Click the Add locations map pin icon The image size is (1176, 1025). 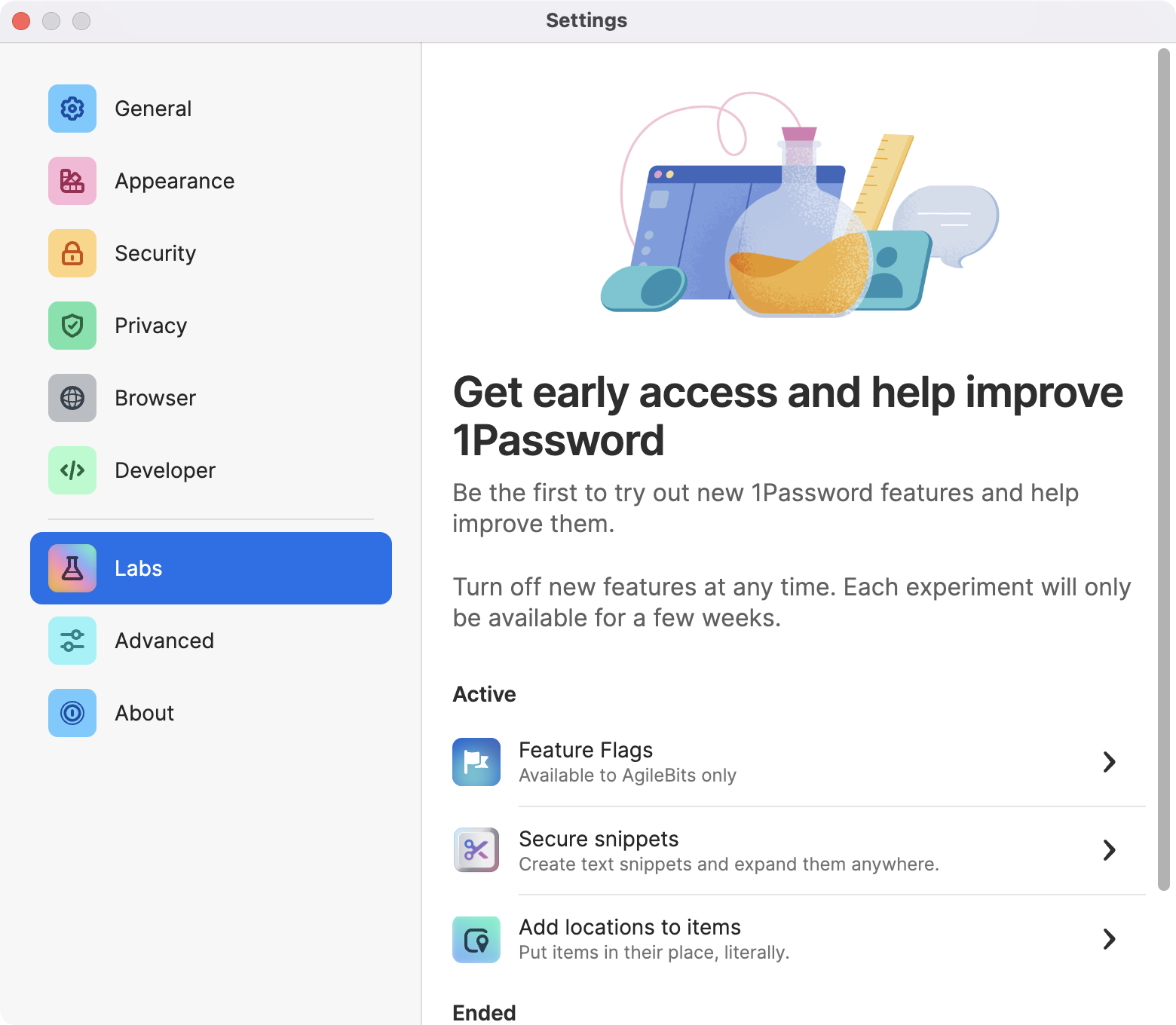[x=476, y=939]
